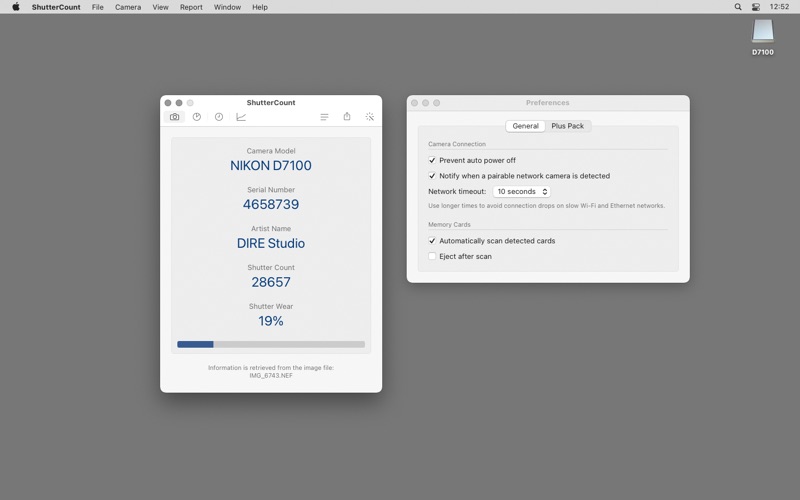The width and height of the screenshot is (800, 500).
Task: Open the Window menu
Action: pos(227,7)
